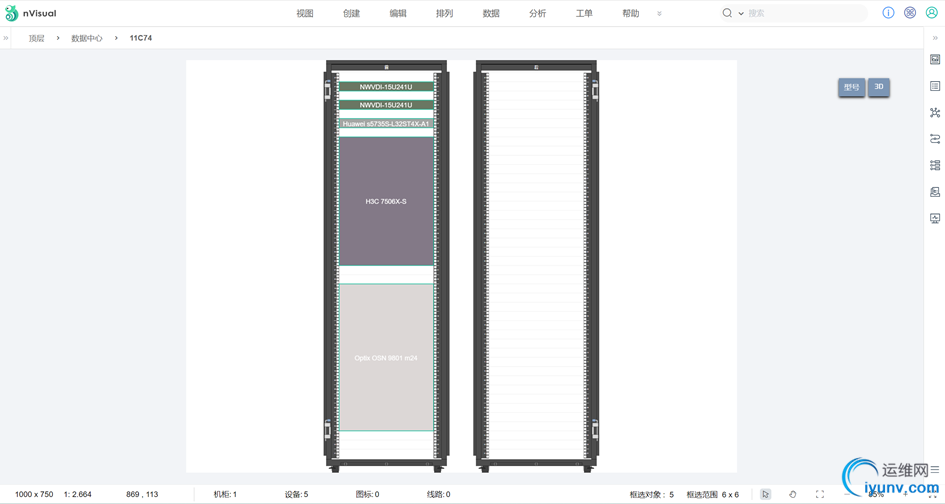Click the fit-to-screen icon in status bar
The image size is (945, 504).
tap(820, 494)
